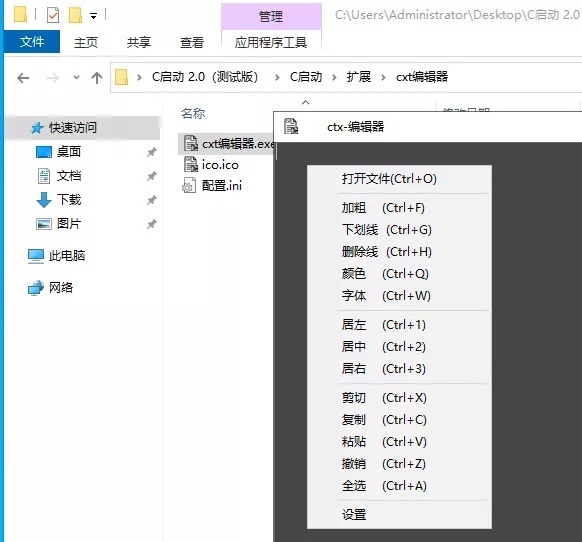Click the folder icon in quick access toolbar
The width and height of the screenshot is (582, 542).
(20, 14)
